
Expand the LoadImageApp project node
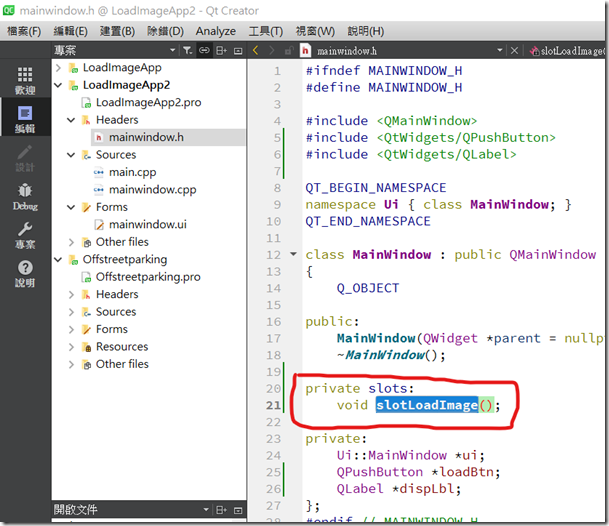click(59, 68)
